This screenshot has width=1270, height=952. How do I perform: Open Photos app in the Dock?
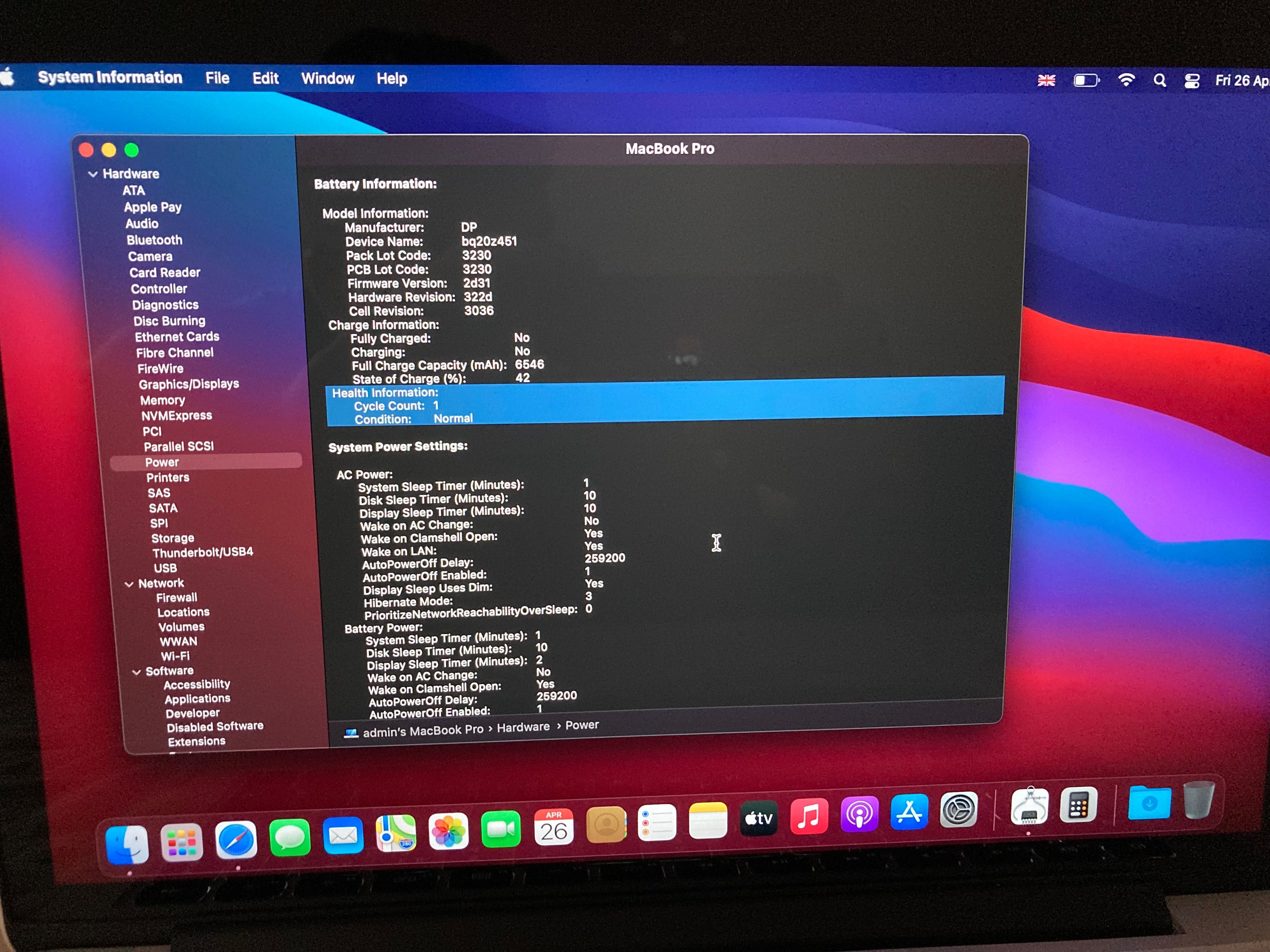click(449, 831)
